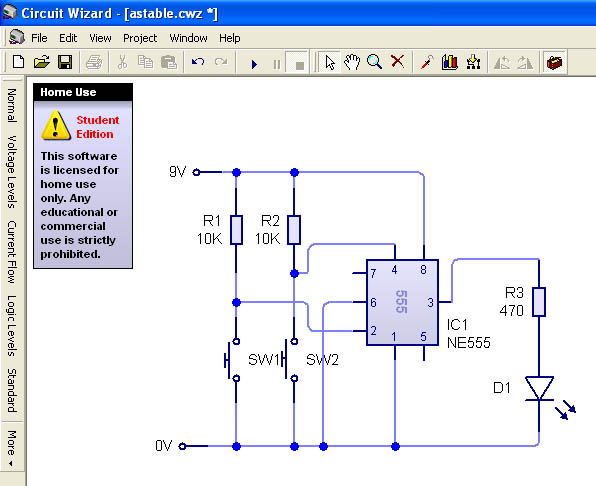Toggle push switch SW1 in the circuit
Screen dimensions: 596x486
[231, 359]
